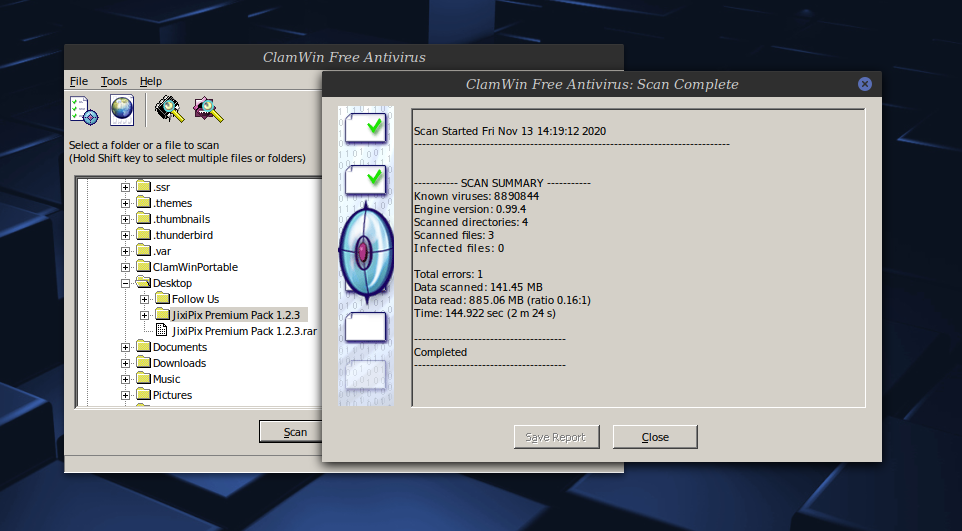Collapse the Desktop folder node
The width and height of the screenshot is (962, 531).
125,283
